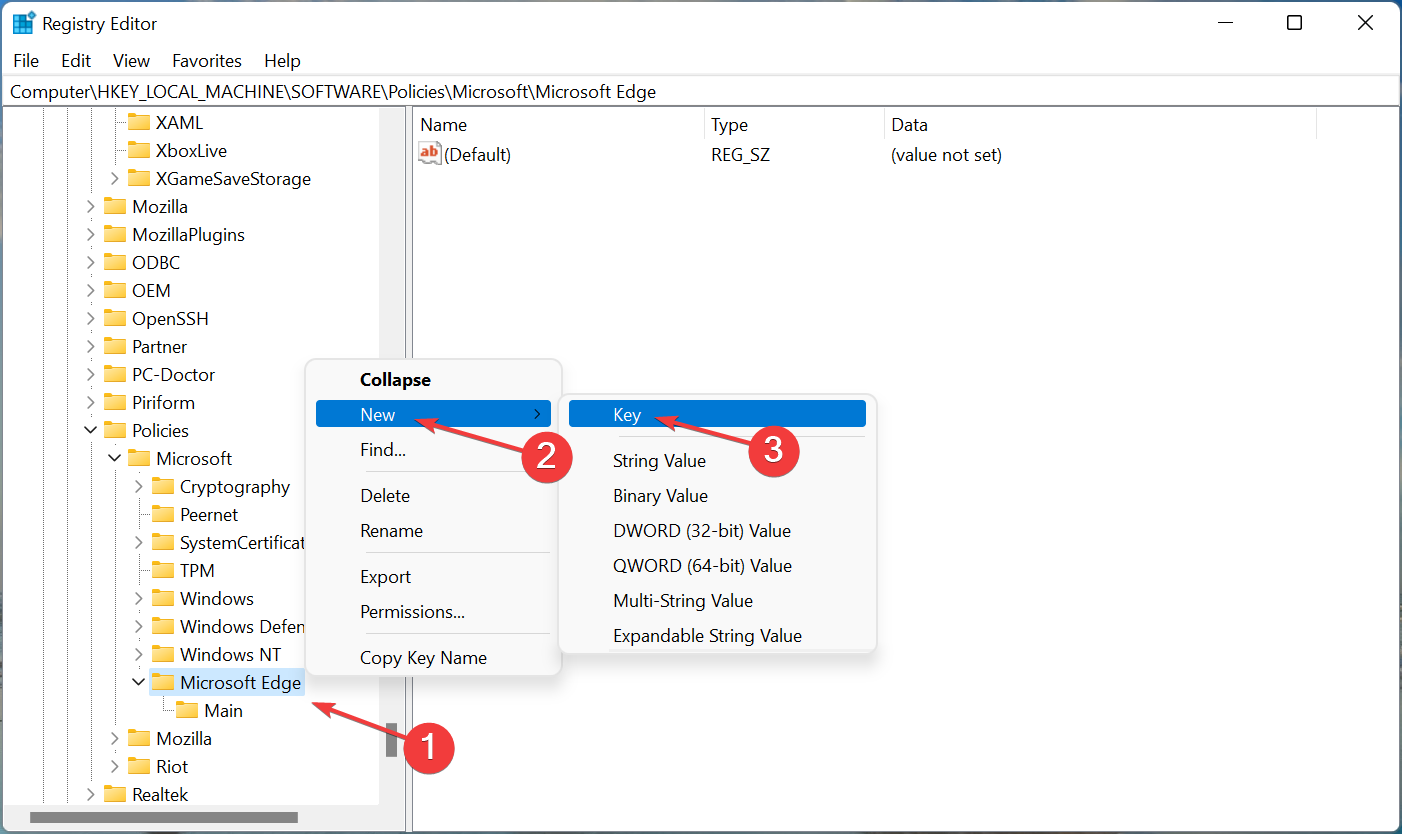1402x834 pixels.
Task: Click the XGameSaveStorage folder icon
Action: pyautogui.click(x=139, y=179)
